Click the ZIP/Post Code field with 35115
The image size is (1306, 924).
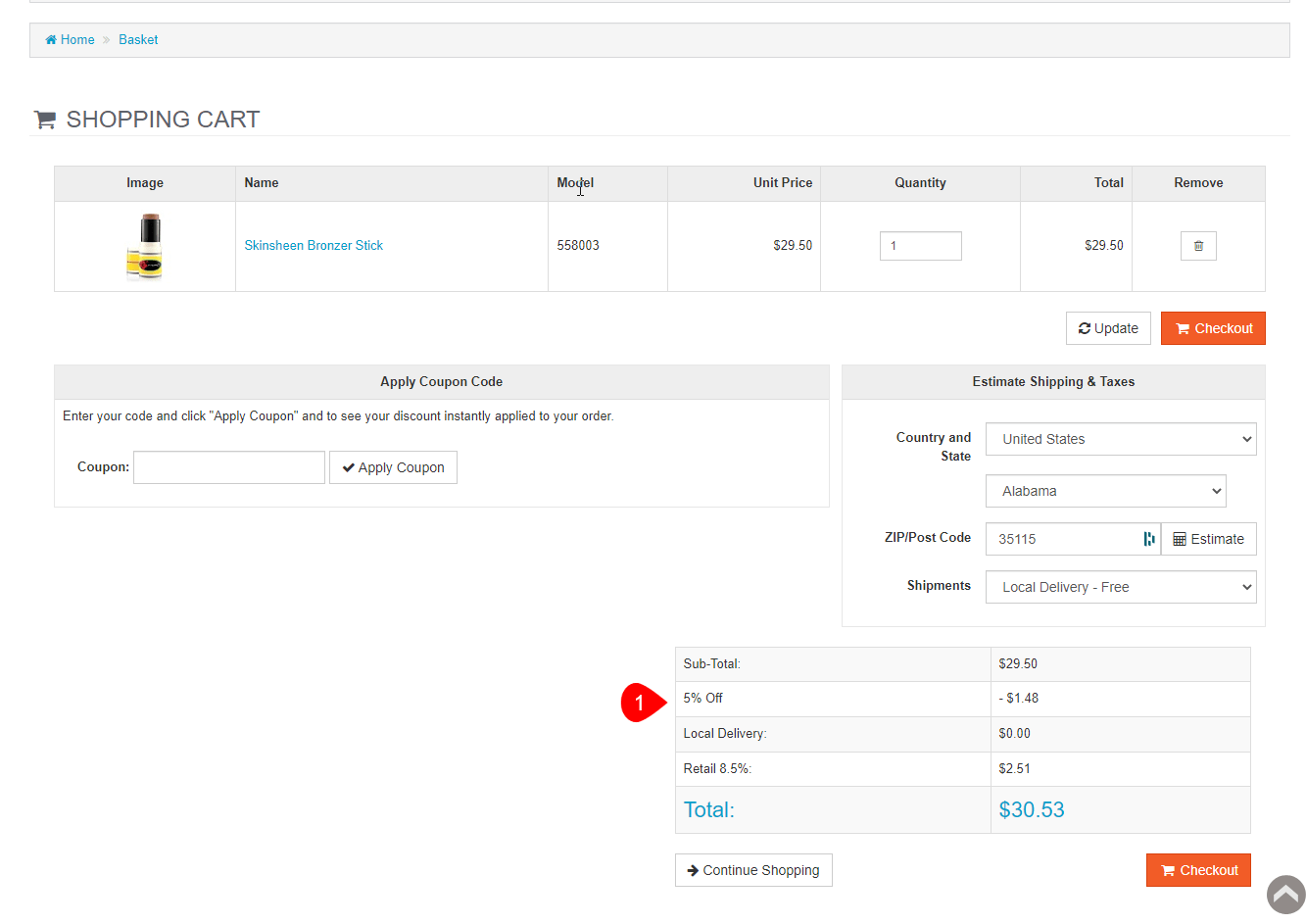tap(1063, 539)
